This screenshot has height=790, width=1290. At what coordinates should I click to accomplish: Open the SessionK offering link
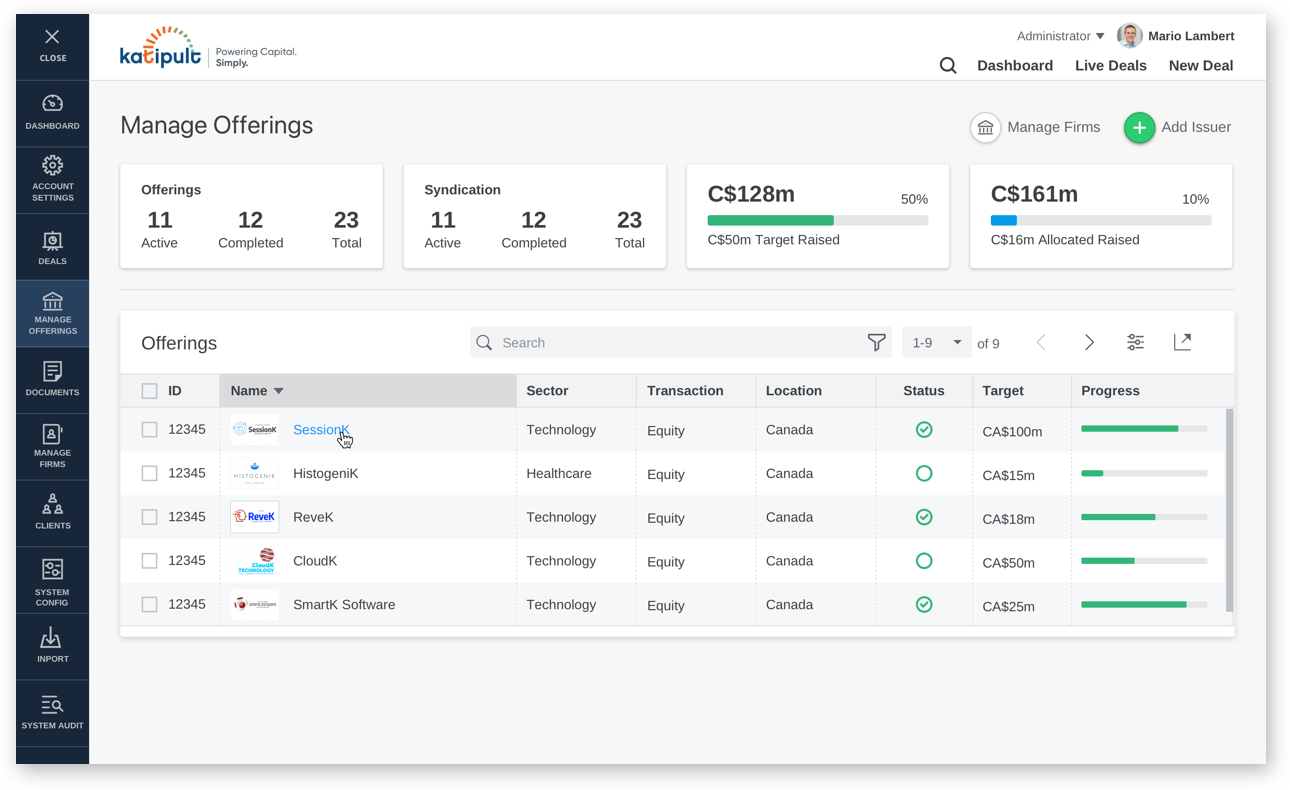321,430
